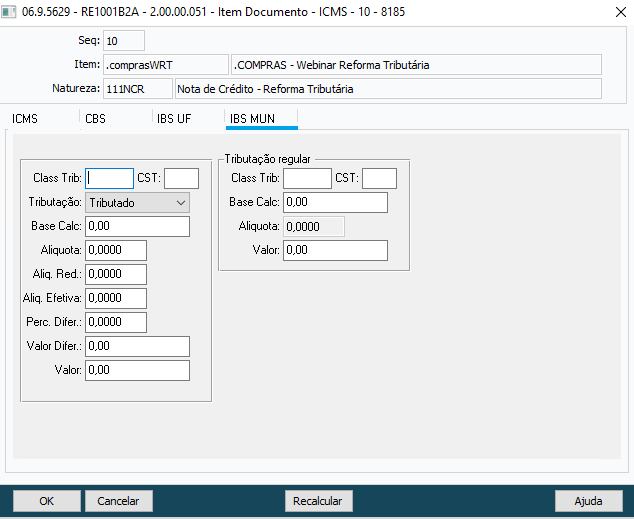Click the Nota de Crédito description field
This screenshot has width=634, height=519.
pos(388,89)
